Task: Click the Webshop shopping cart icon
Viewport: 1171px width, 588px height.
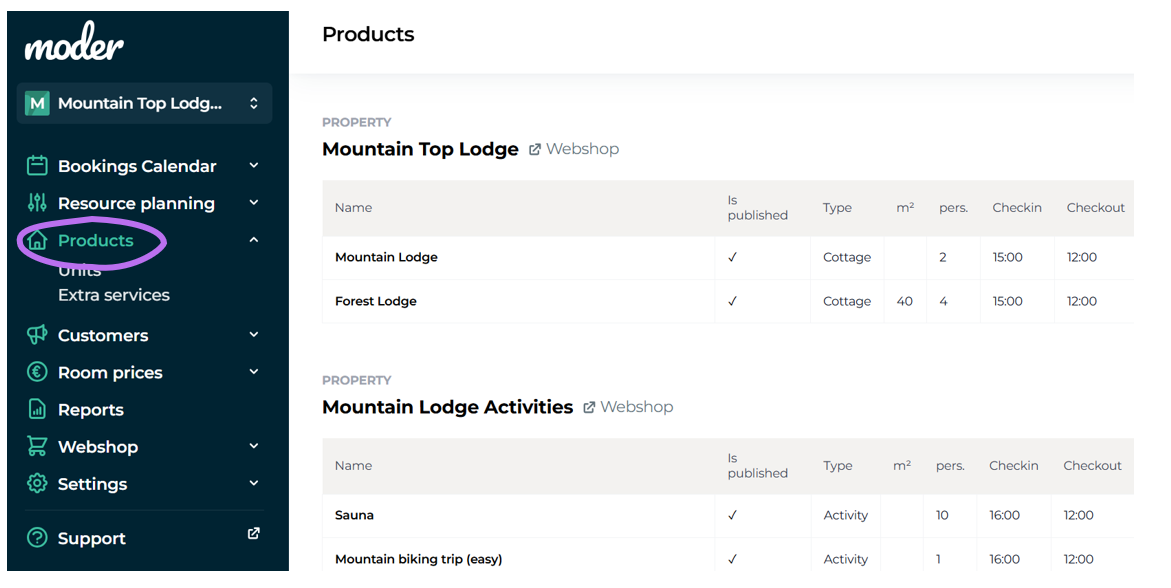Action: (x=37, y=446)
